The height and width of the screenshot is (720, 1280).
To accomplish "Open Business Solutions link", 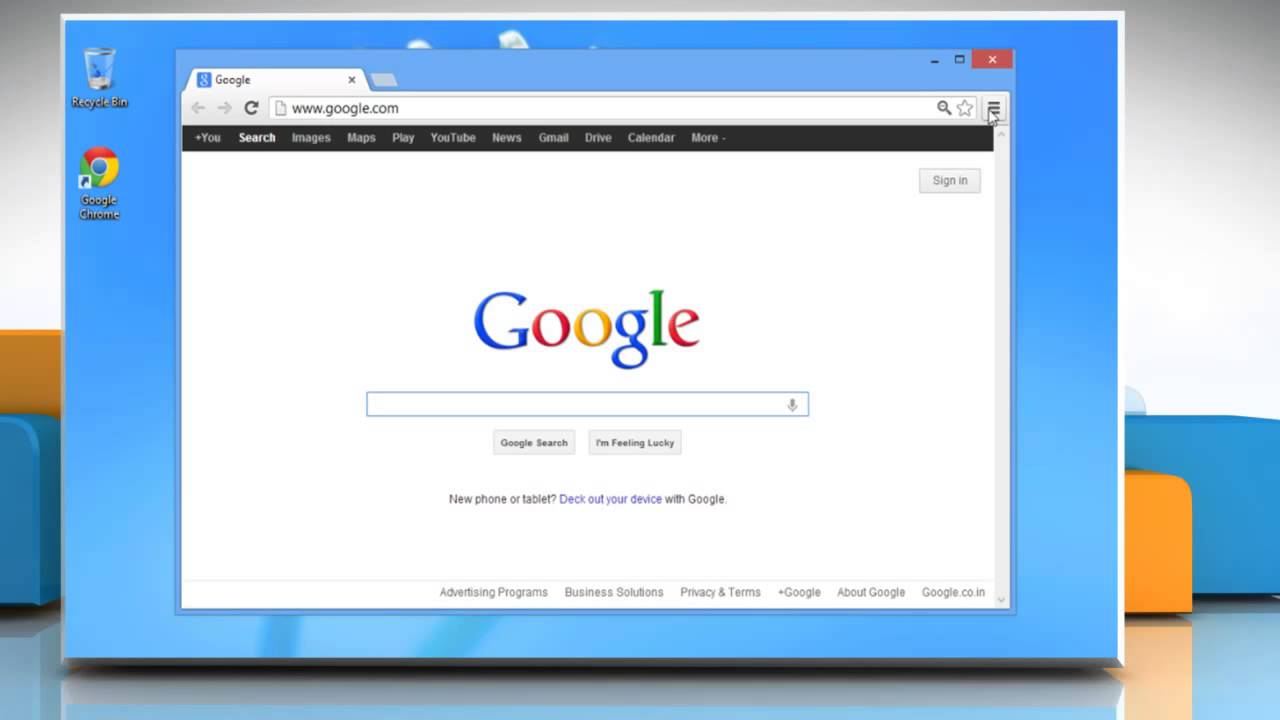I will [614, 592].
